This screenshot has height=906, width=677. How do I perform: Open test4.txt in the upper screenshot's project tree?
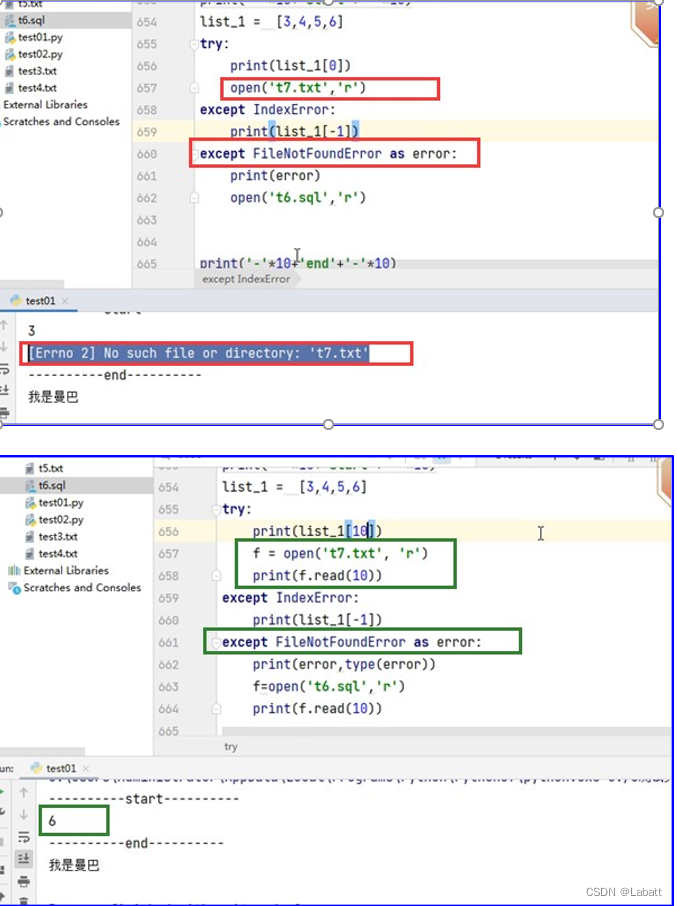tap(37, 88)
